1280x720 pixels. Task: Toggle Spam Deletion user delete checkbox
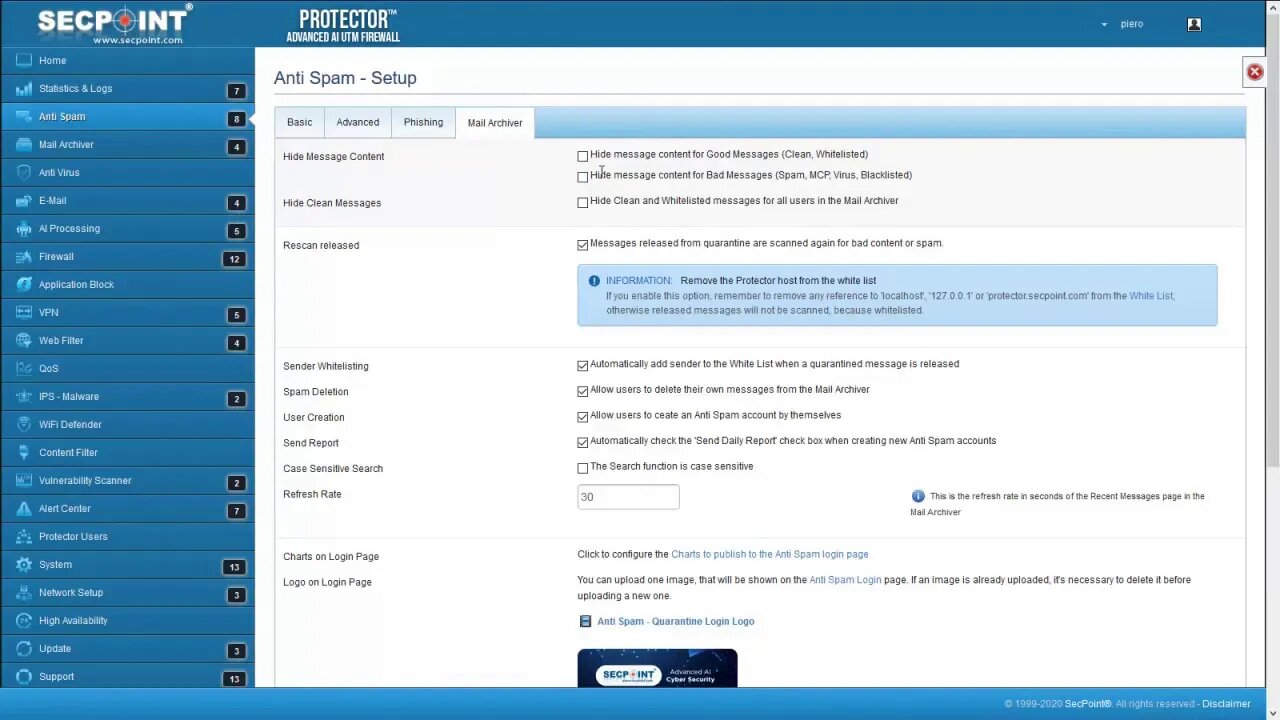[583, 391]
